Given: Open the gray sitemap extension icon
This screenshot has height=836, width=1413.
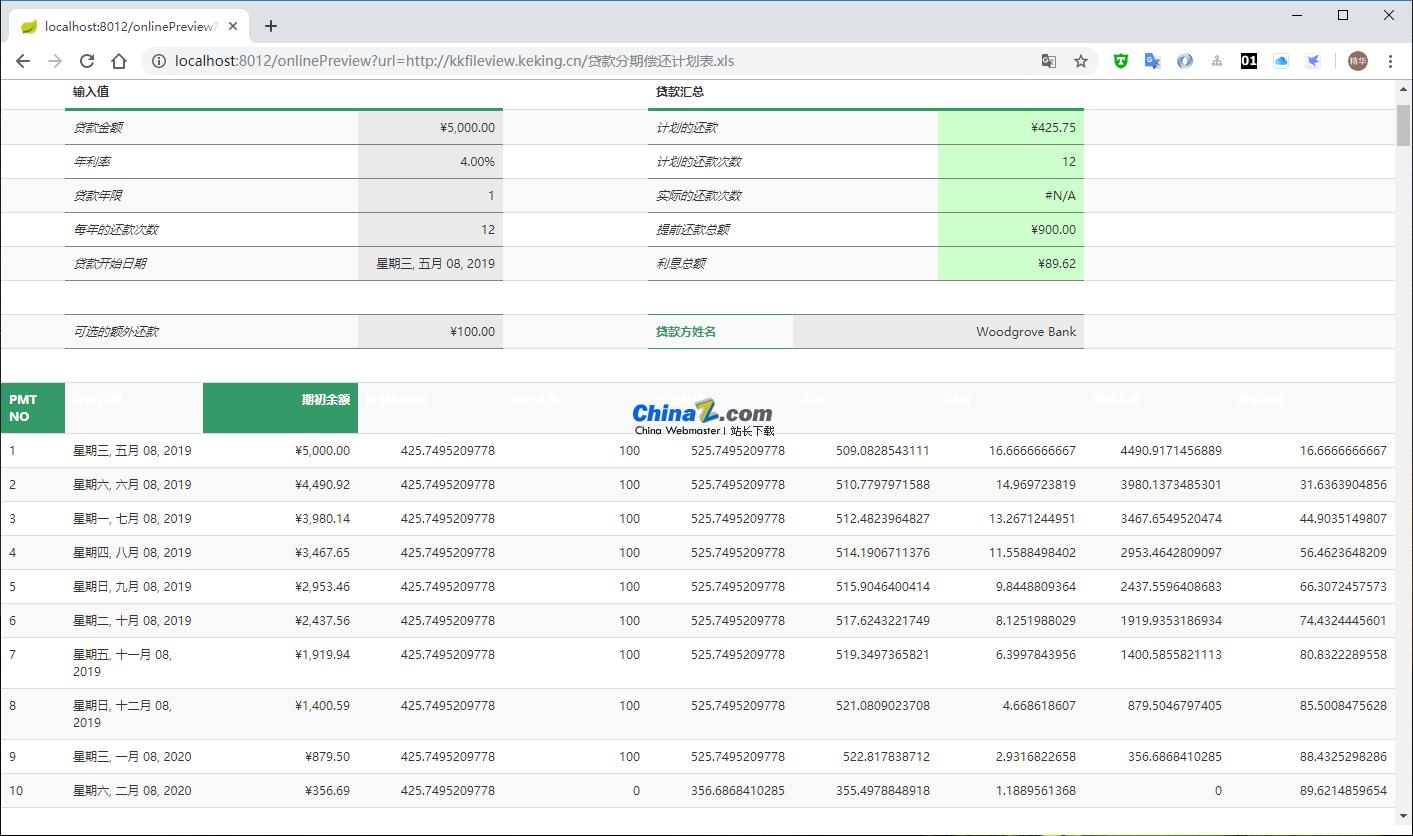Looking at the screenshot, I should (x=1216, y=61).
